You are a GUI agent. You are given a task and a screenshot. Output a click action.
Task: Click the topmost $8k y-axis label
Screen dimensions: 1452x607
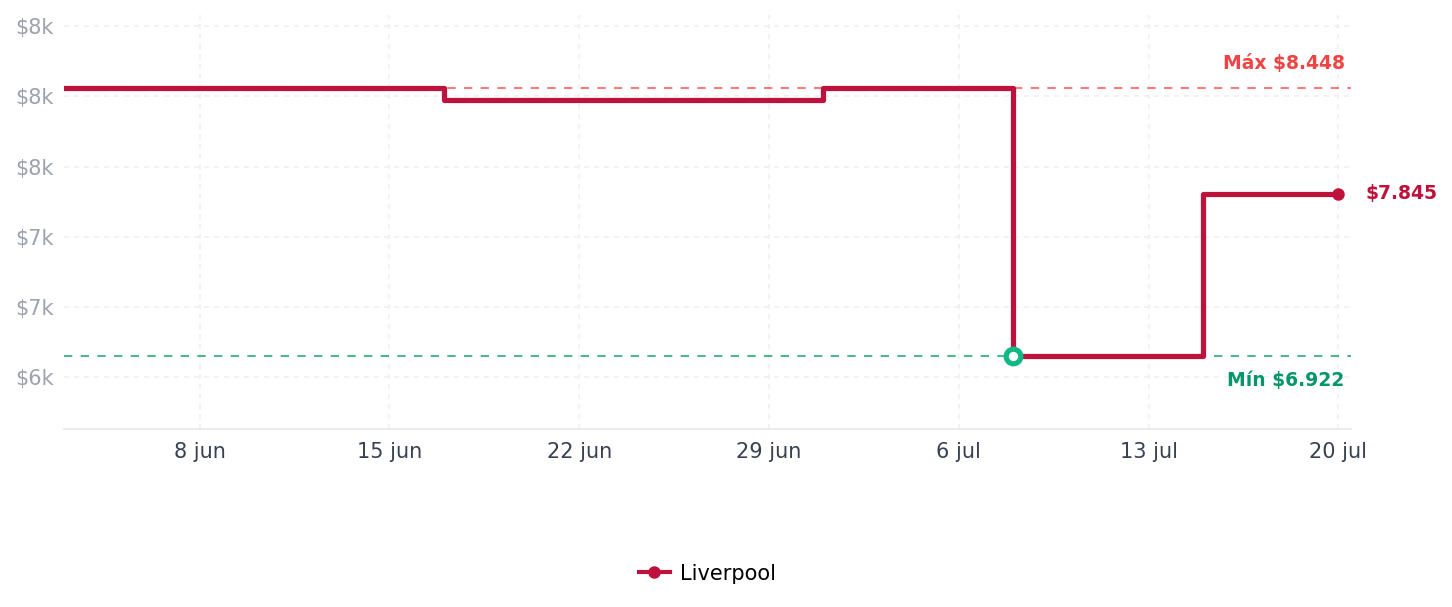tap(34, 27)
